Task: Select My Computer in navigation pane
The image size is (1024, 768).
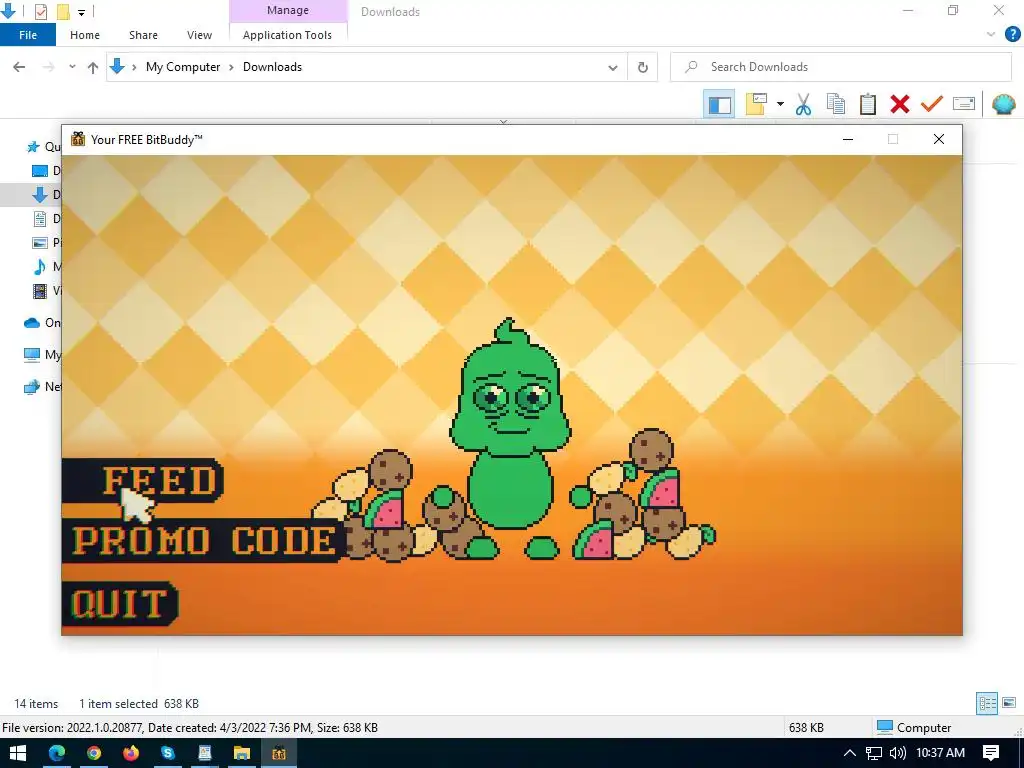Action: tap(32, 355)
